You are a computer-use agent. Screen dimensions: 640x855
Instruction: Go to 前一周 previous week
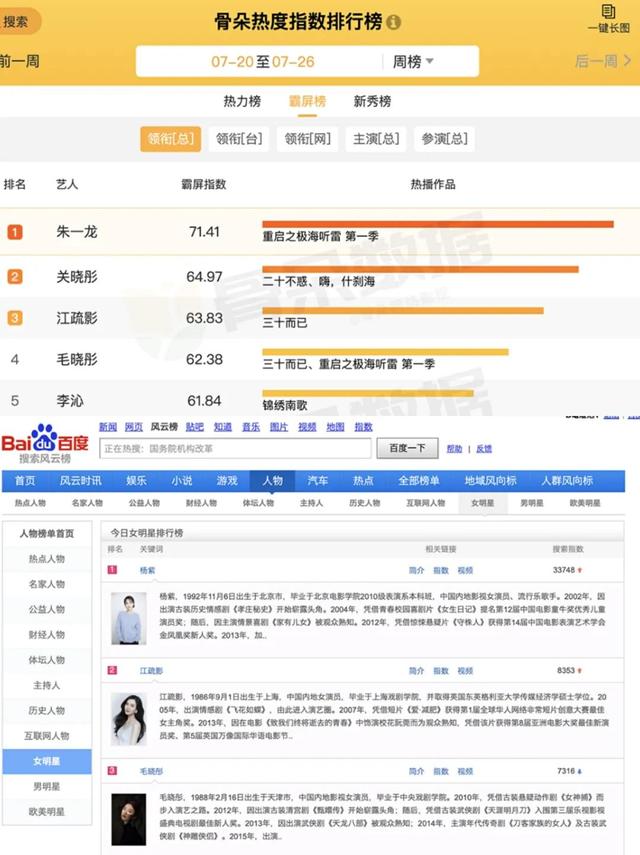20,61
